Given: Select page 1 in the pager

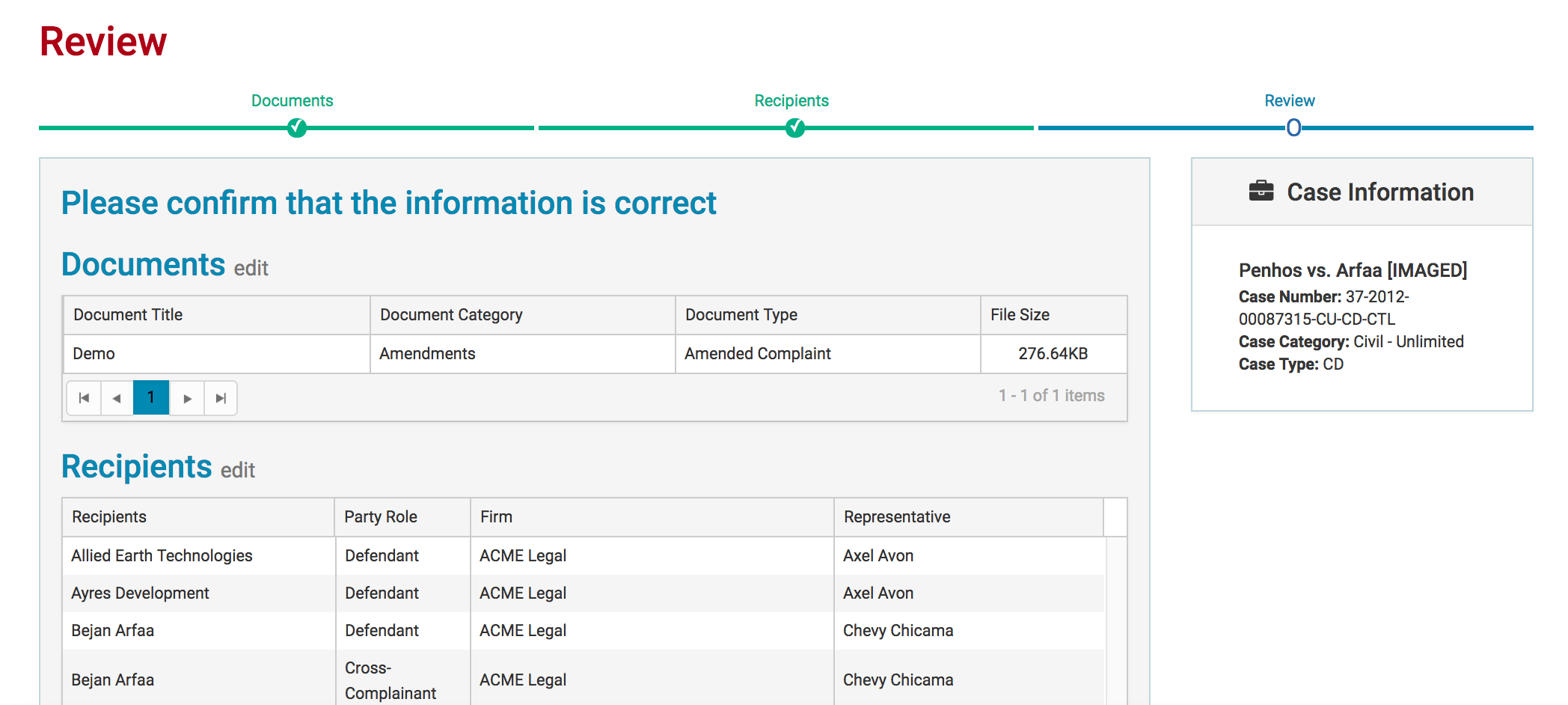Looking at the screenshot, I should (151, 398).
